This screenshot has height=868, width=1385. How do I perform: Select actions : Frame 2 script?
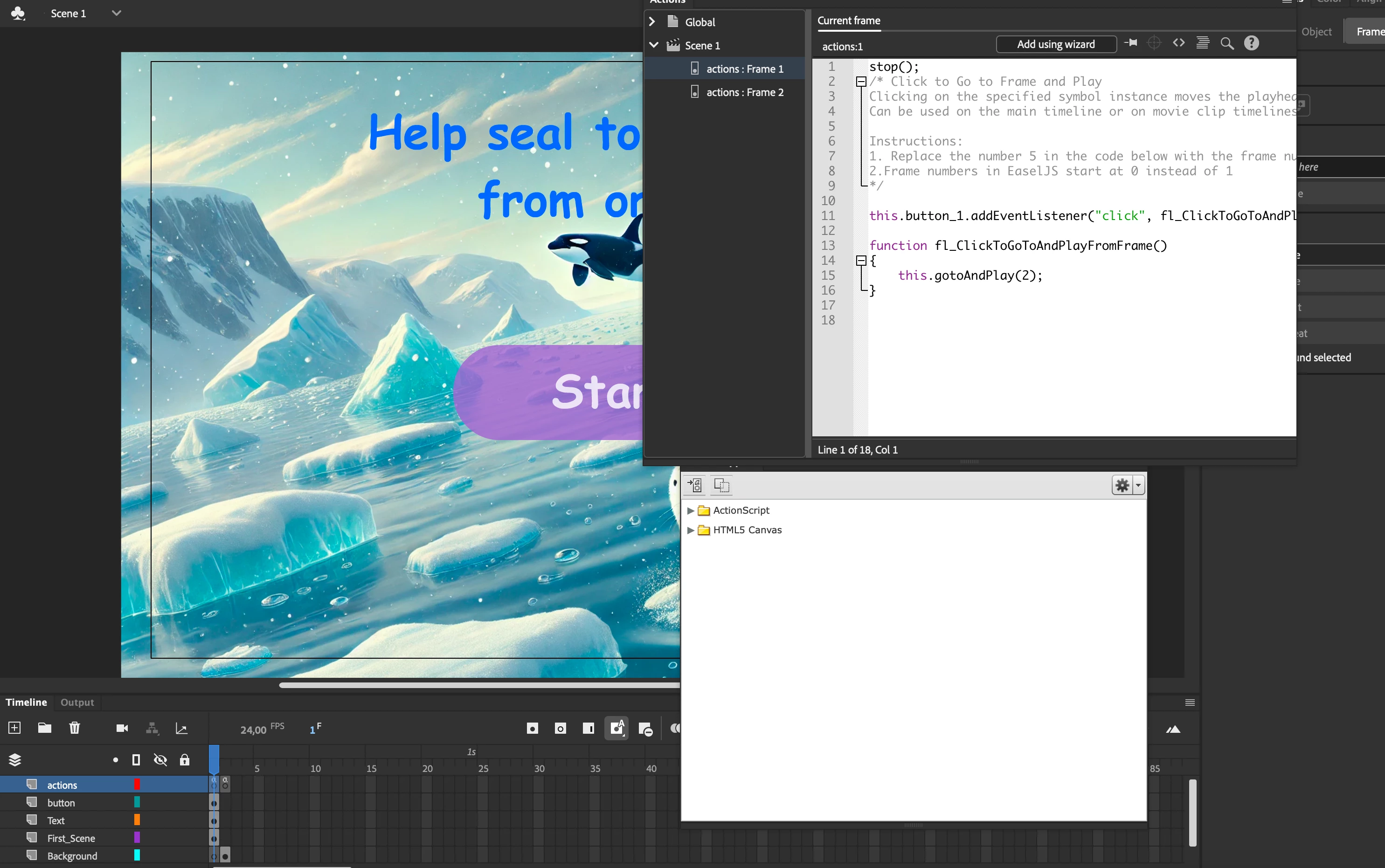744,92
